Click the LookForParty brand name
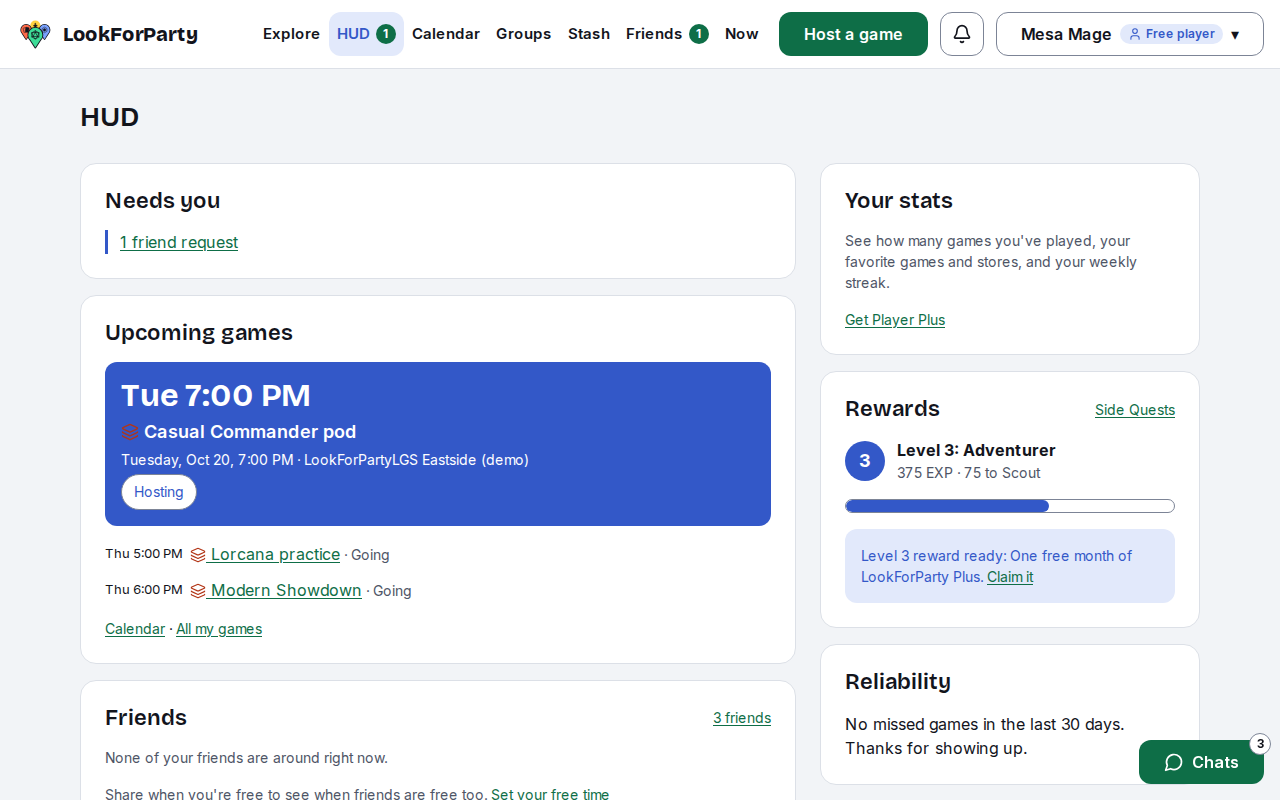 [130, 34]
